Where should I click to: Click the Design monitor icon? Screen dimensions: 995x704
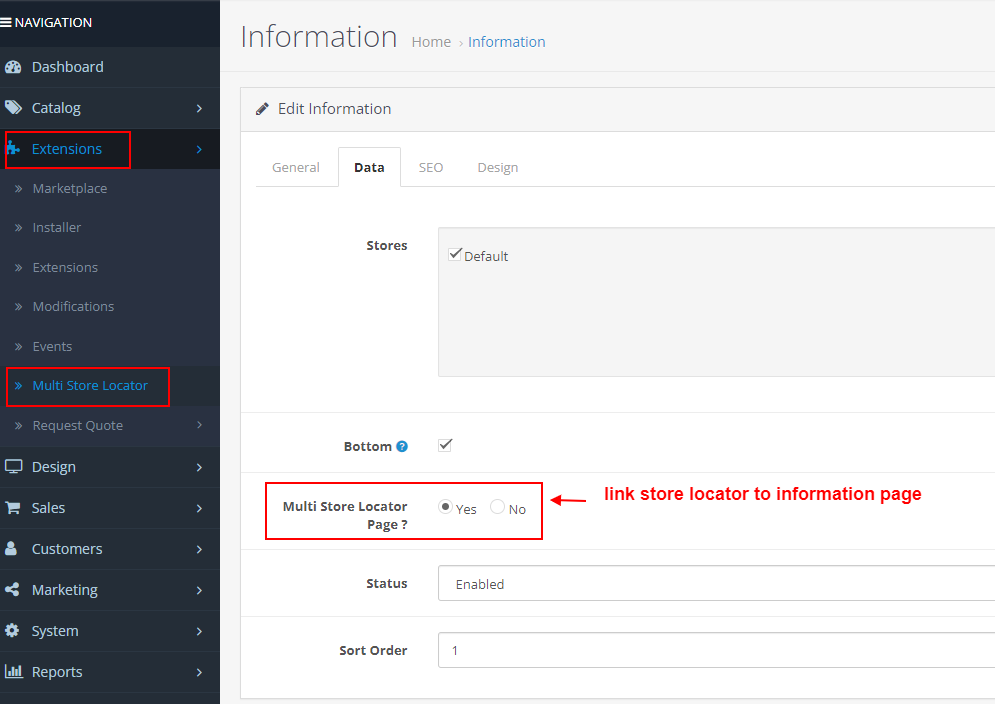pos(13,467)
